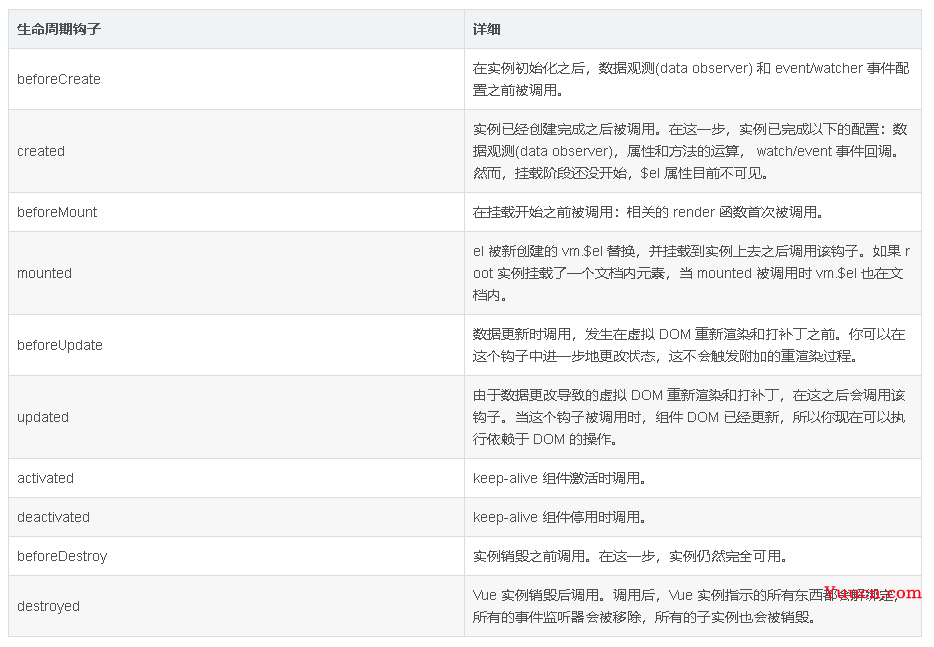Click the beforeMount description mentioning render 函数
The image size is (934, 647).
pos(647,212)
